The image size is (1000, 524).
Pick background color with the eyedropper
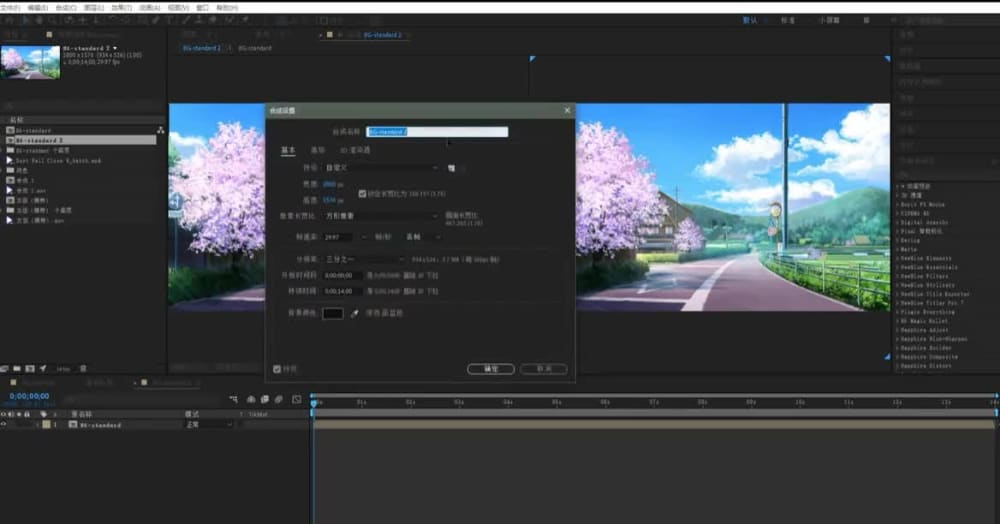pyautogui.click(x=355, y=313)
